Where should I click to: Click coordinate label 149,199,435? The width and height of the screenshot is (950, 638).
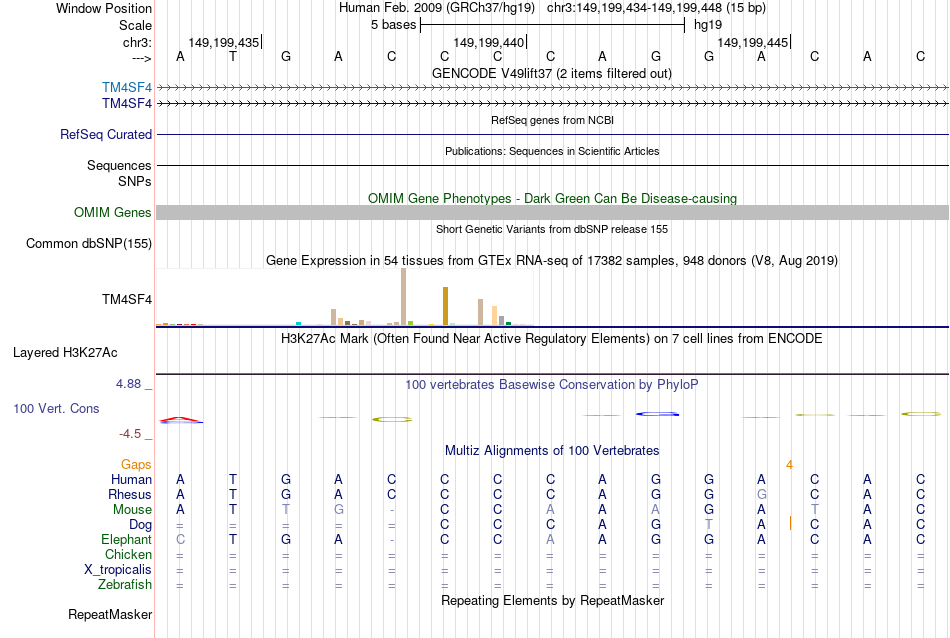click(224, 42)
